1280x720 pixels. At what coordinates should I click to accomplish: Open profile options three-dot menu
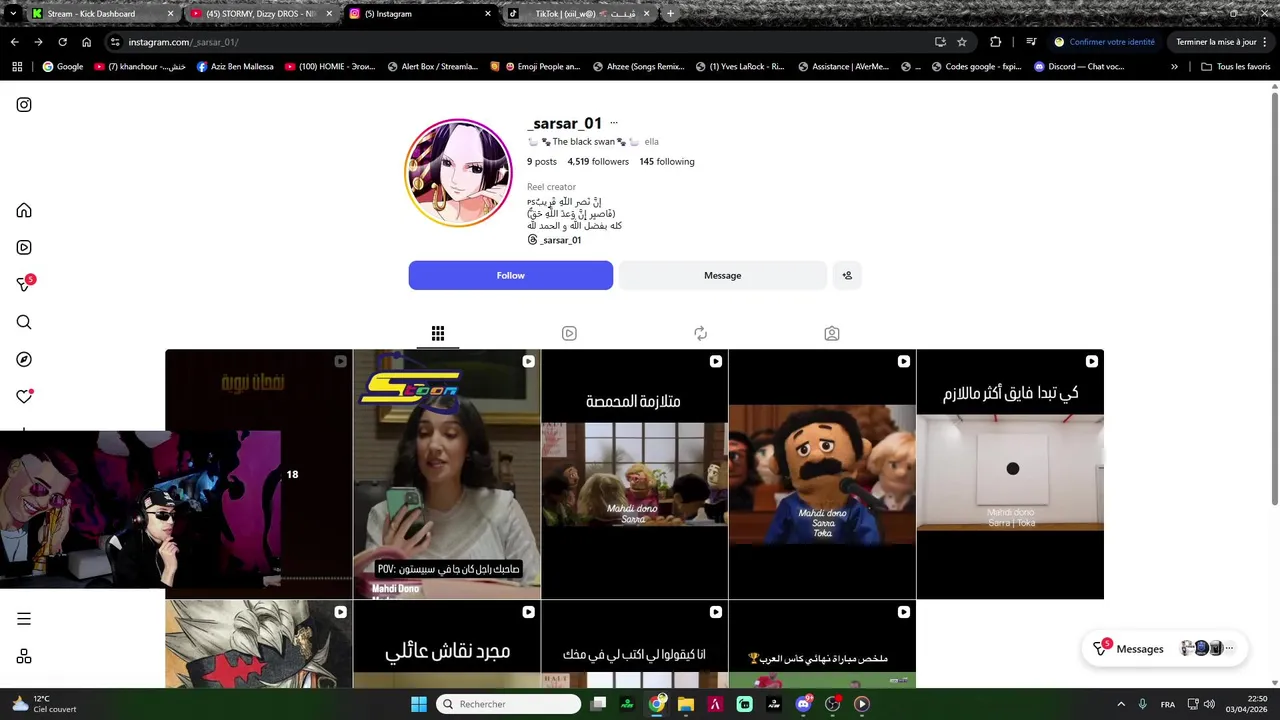(x=614, y=124)
